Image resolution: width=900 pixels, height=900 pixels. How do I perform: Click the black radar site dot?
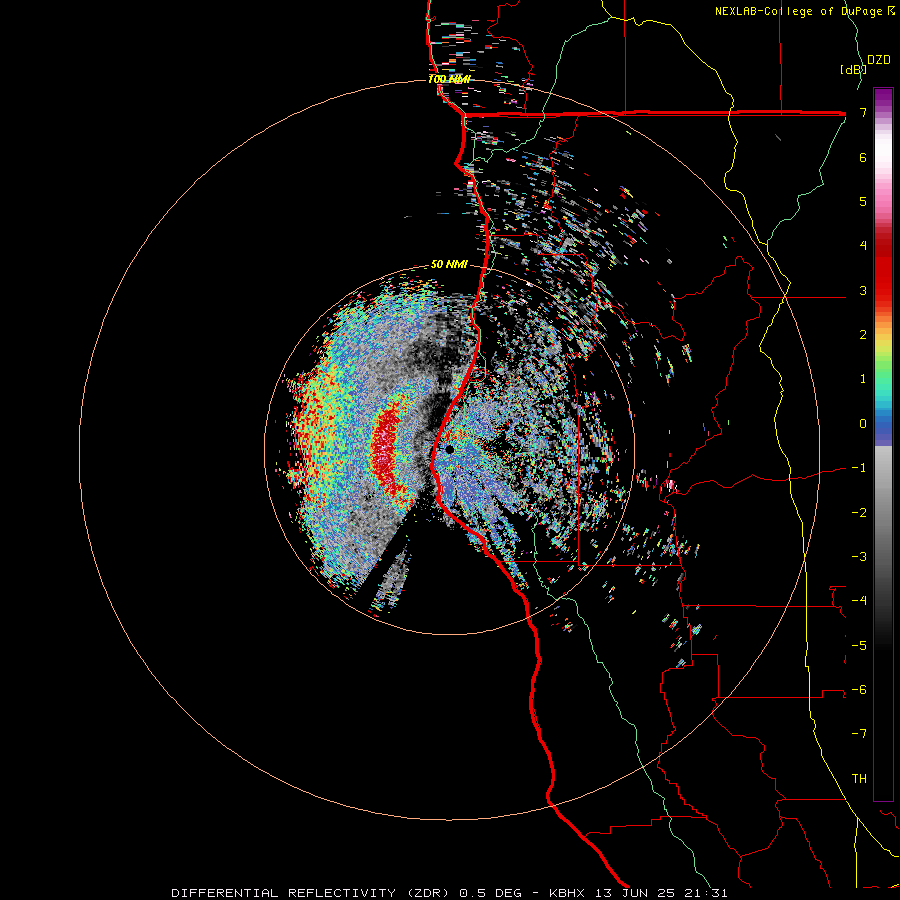(449, 449)
